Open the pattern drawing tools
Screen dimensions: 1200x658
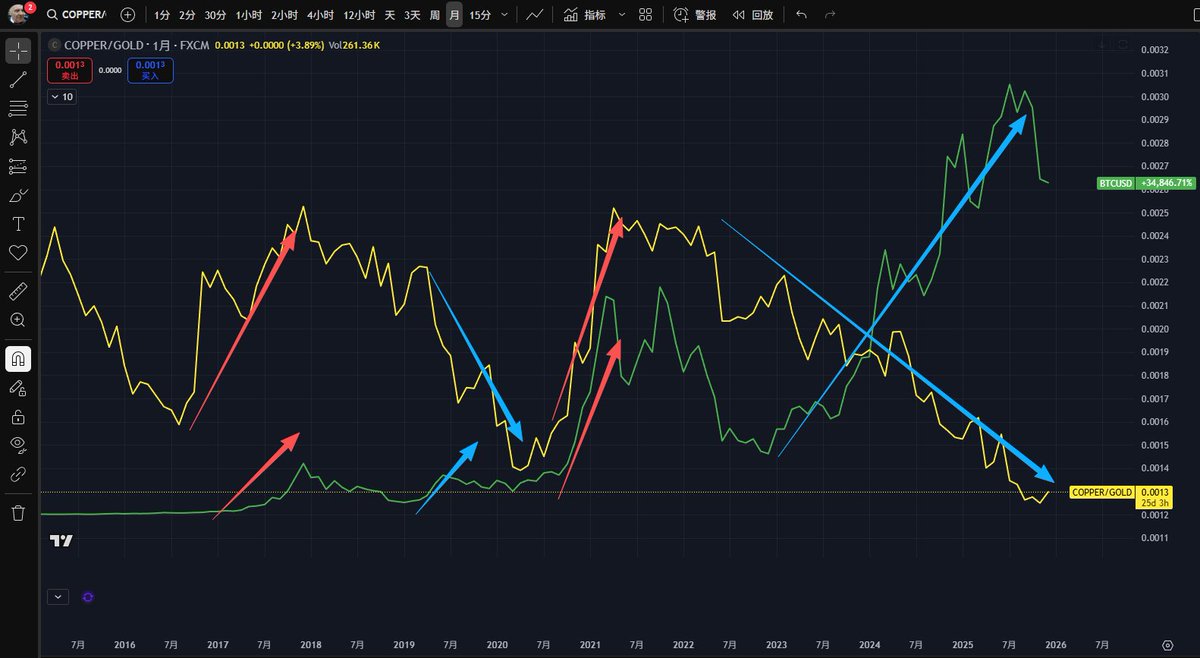pyautogui.click(x=18, y=137)
